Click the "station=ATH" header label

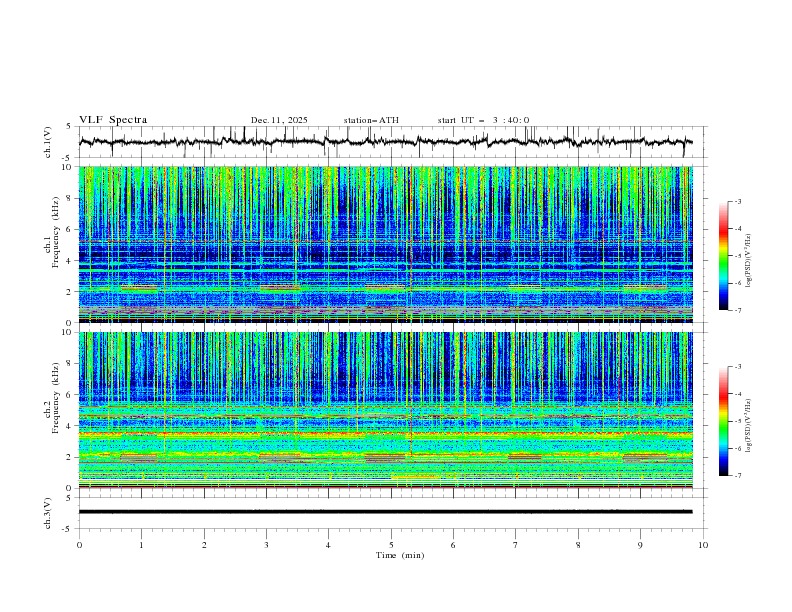tap(371, 120)
